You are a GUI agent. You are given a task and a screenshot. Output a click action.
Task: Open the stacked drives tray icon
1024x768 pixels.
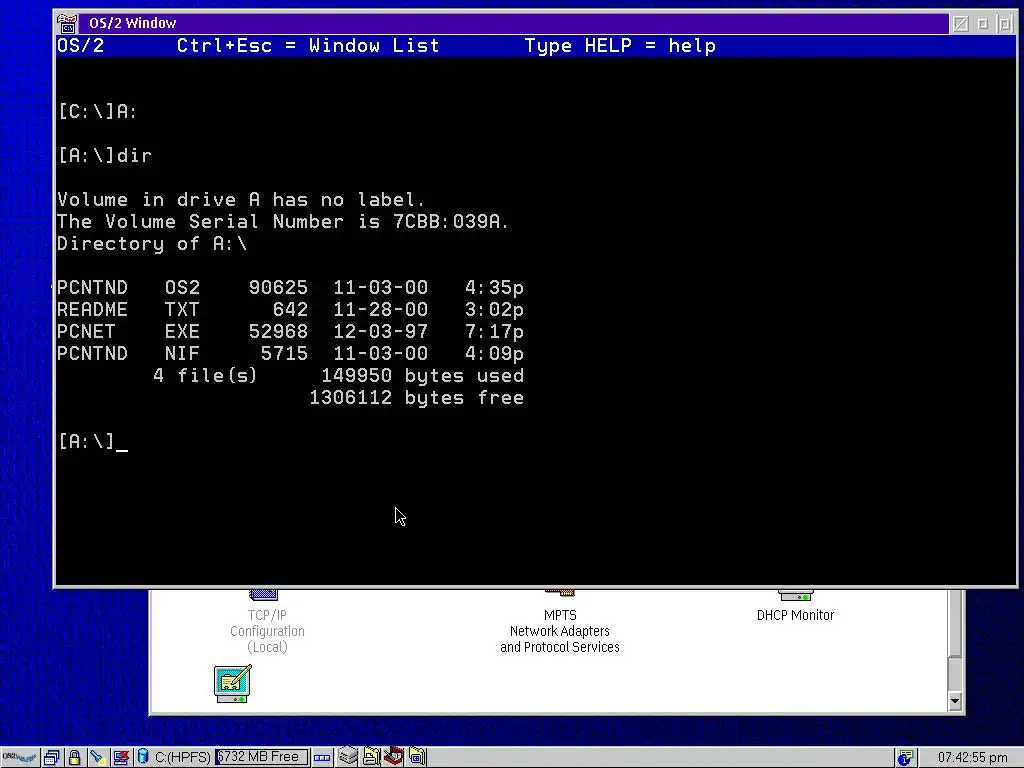click(x=348, y=757)
